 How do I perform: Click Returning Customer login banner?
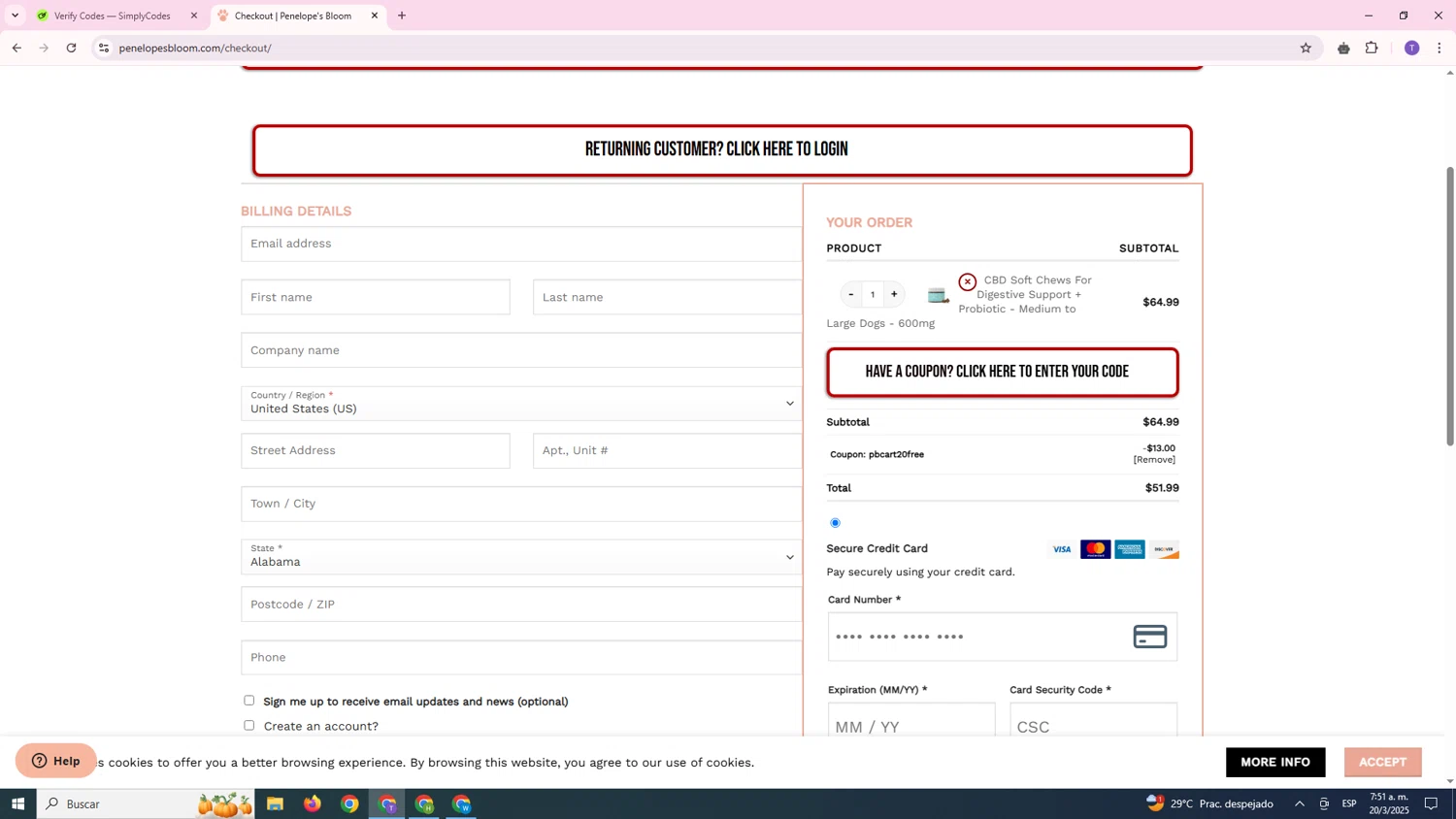click(722, 150)
